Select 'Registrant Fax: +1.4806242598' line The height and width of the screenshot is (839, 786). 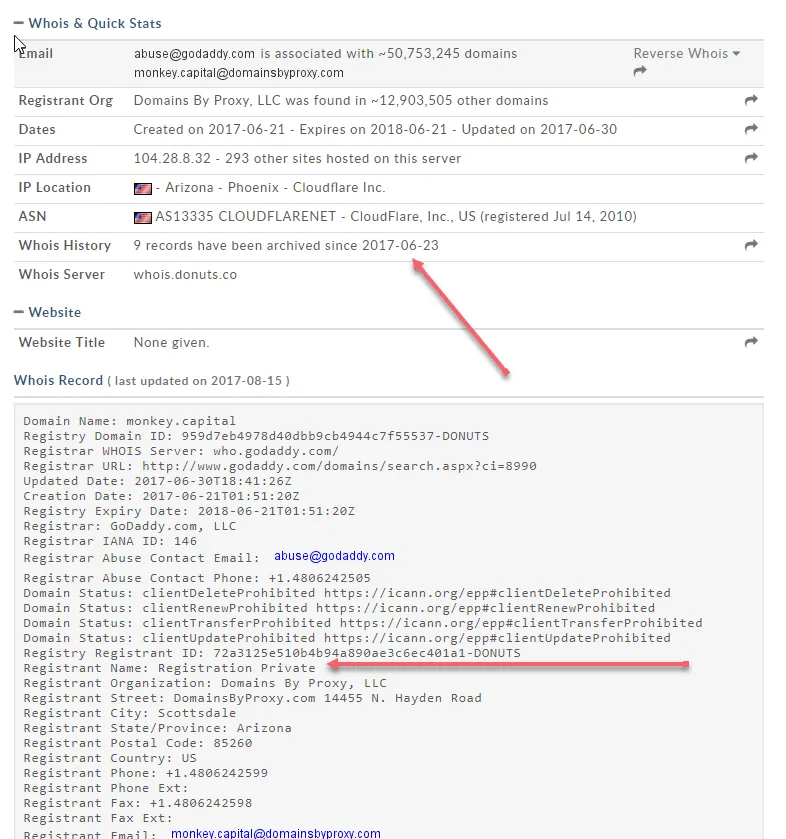point(138,803)
